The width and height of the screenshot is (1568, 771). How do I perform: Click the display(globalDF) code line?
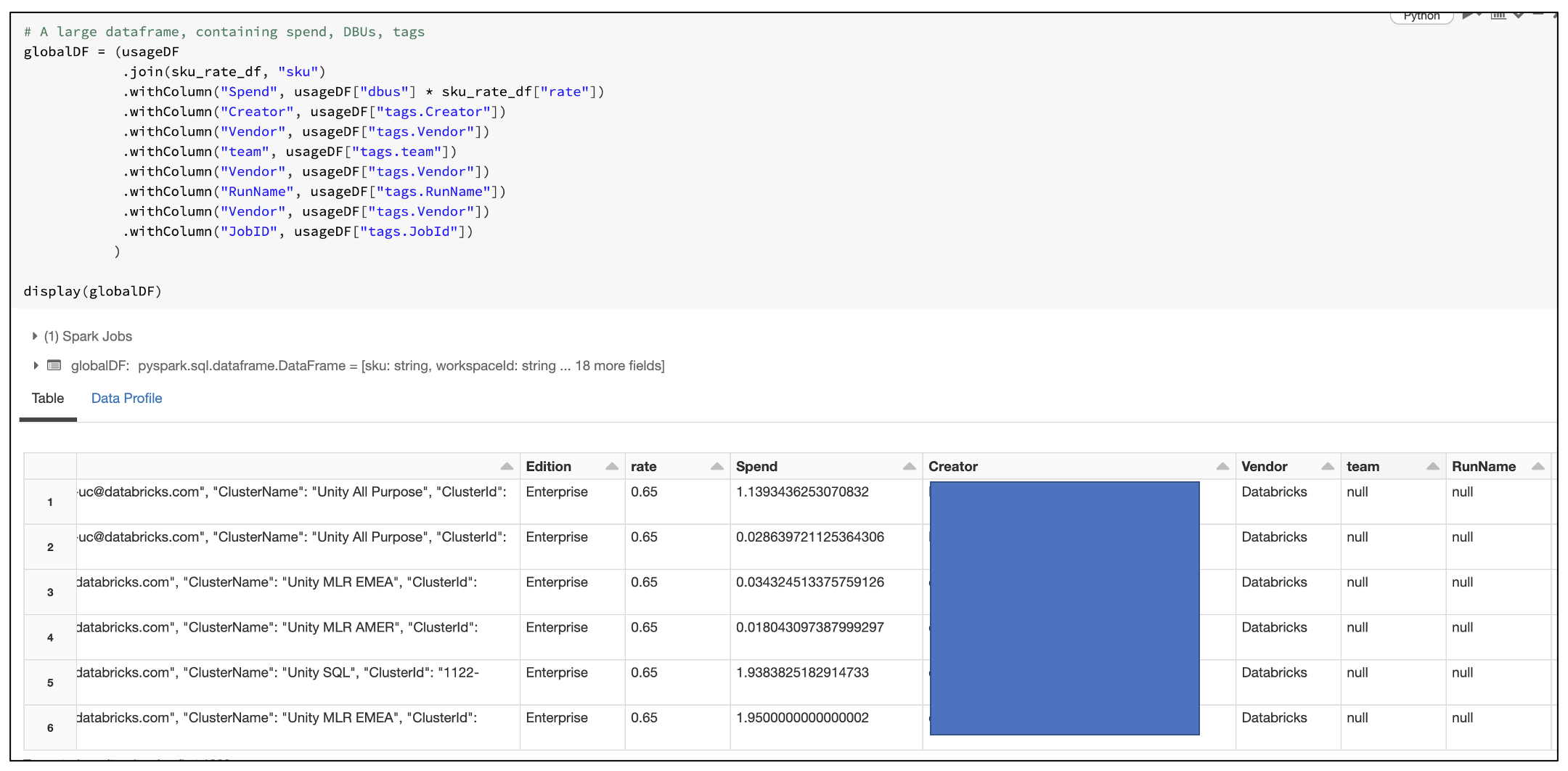[x=93, y=291]
